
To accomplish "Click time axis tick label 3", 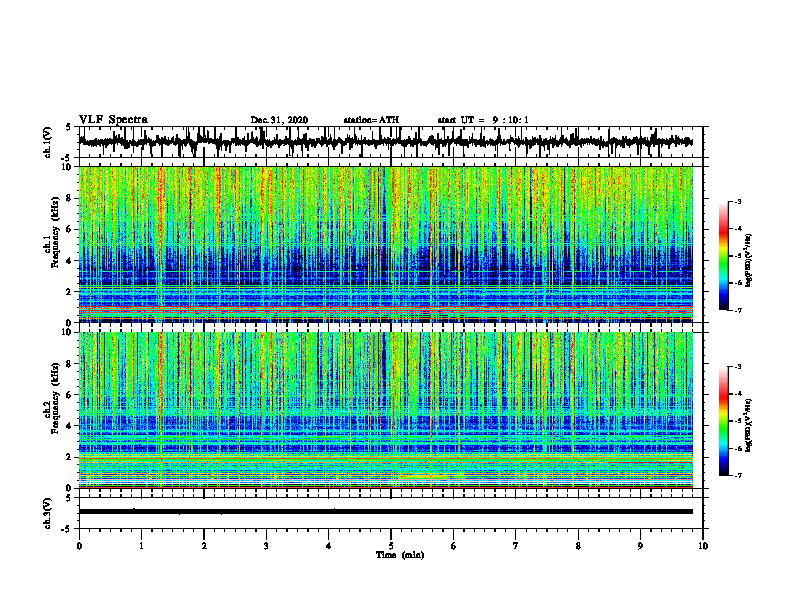I will [266, 546].
